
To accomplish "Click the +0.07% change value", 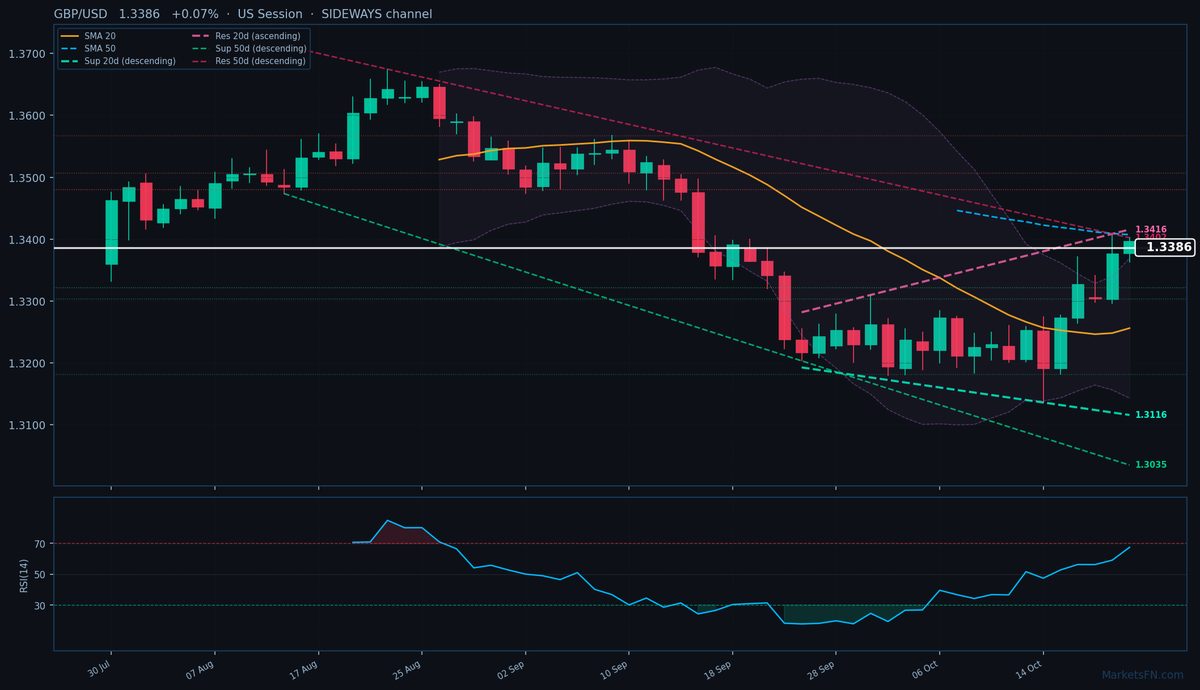I will pyautogui.click(x=195, y=14).
